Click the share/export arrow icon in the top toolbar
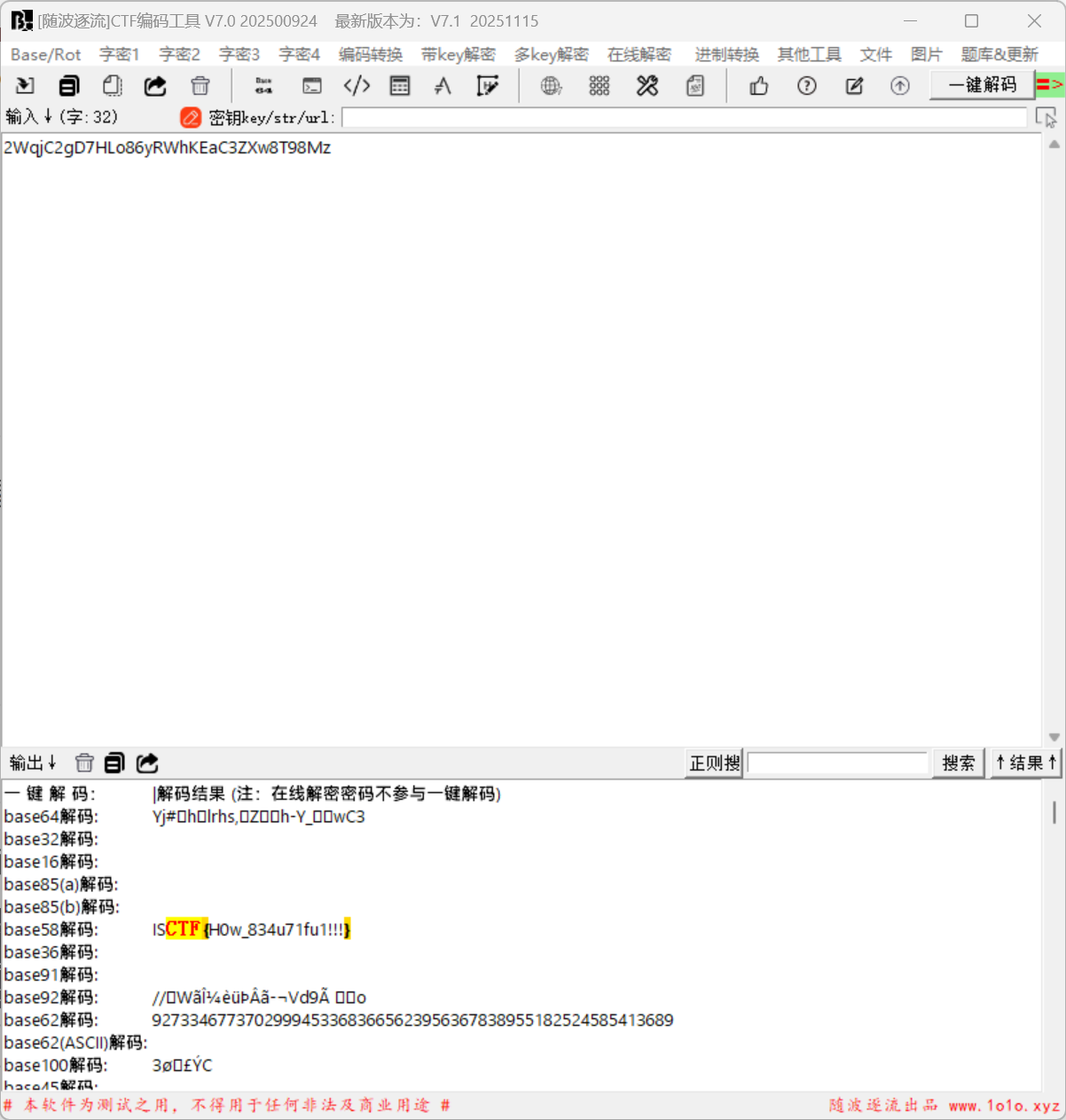The height and width of the screenshot is (1120, 1066). [155, 86]
